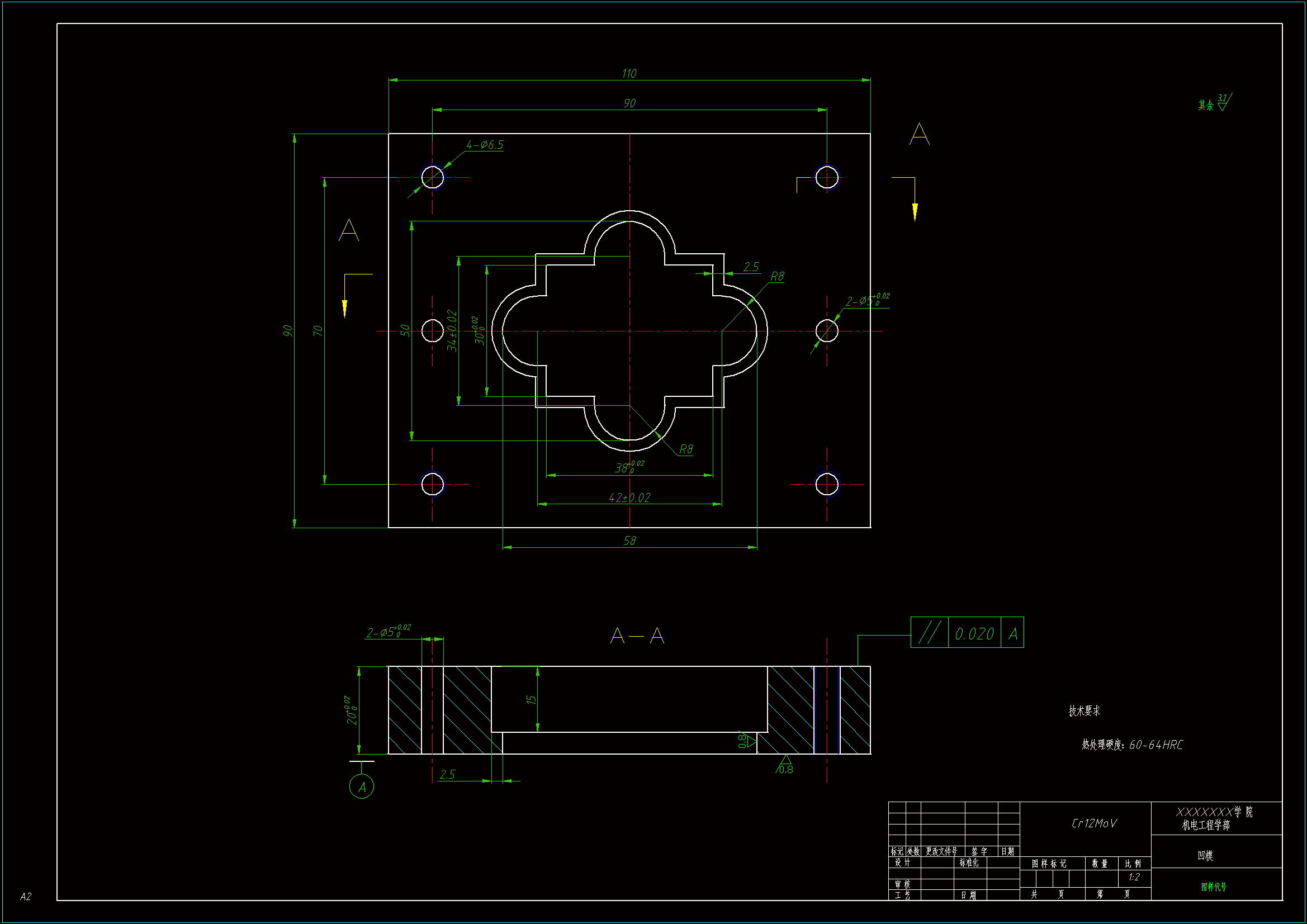This screenshot has width=1307, height=924.
Task: Click the right-middle Ø5 dowel pin hole
Action: tap(827, 331)
